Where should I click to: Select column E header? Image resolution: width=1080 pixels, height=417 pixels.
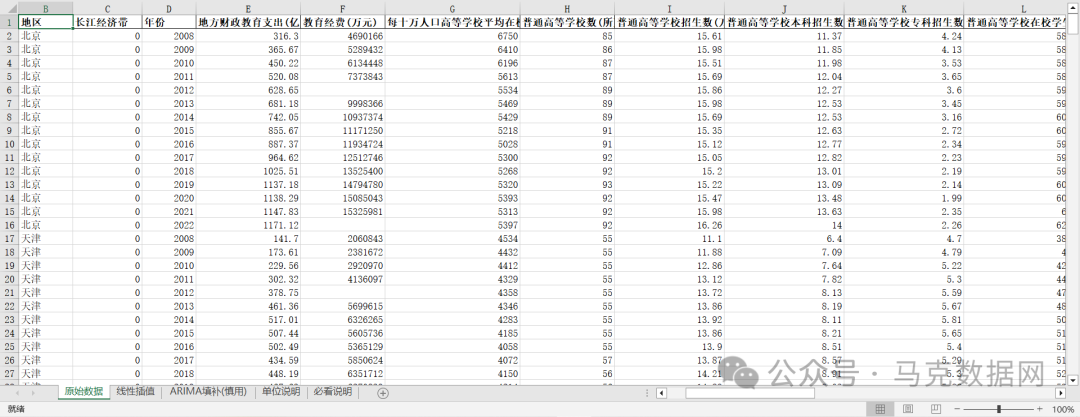(x=249, y=8)
